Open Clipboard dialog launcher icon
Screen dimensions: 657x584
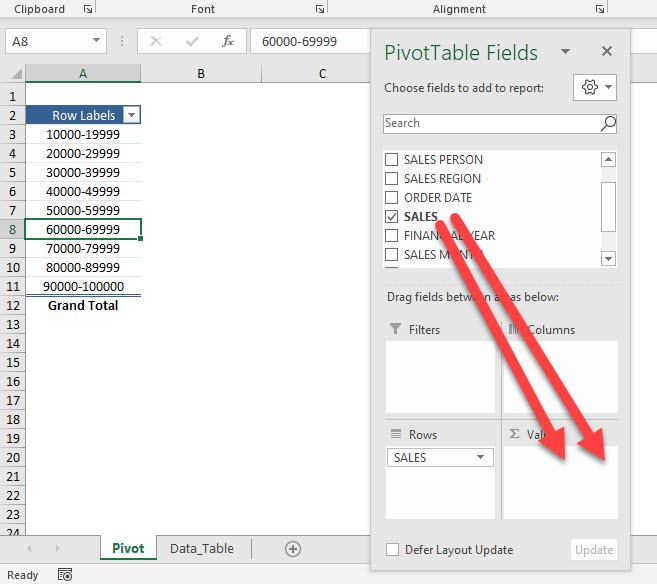(88, 9)
